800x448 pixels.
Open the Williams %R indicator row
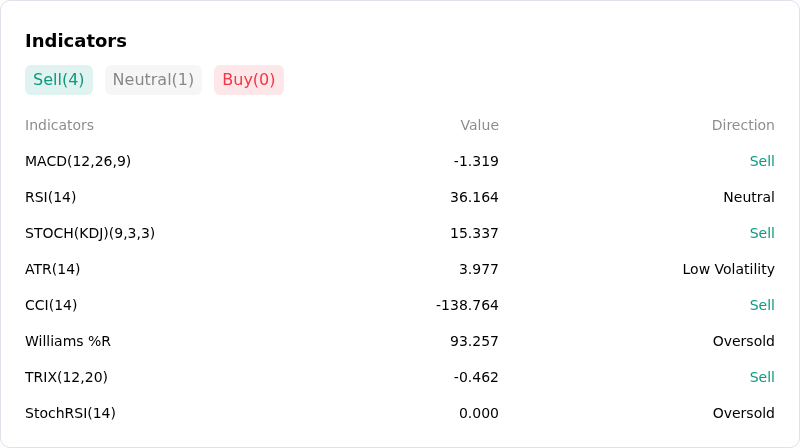pyautogui.click(x=399, y=341)
